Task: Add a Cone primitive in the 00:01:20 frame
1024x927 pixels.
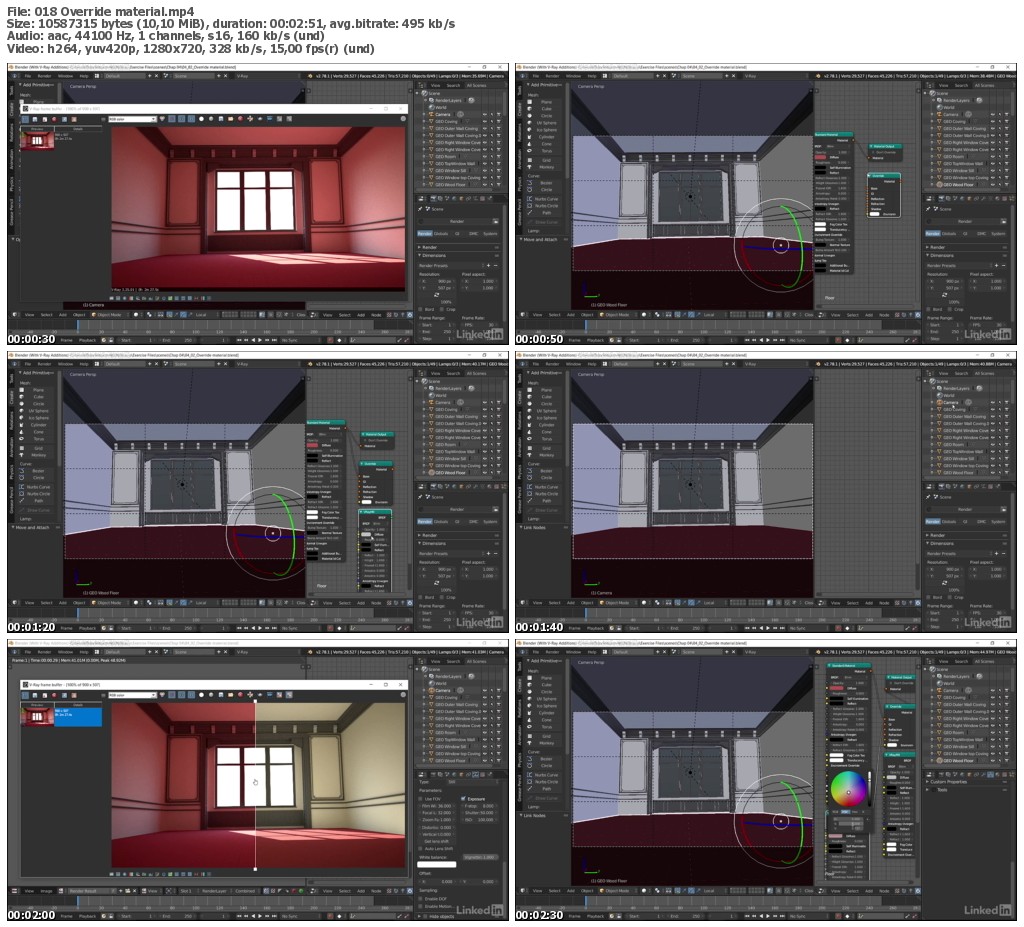Action: pos(39,432)
